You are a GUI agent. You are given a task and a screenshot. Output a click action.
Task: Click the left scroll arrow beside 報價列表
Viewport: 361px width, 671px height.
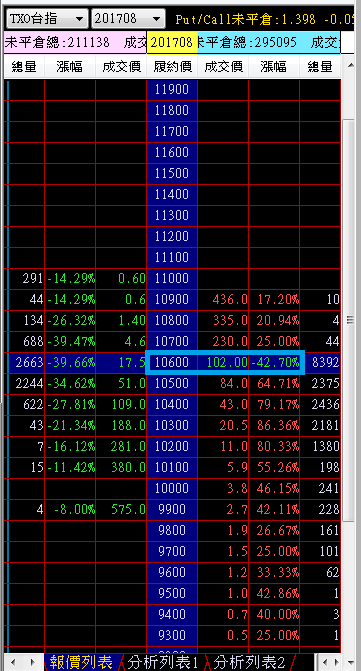point(14,662)
